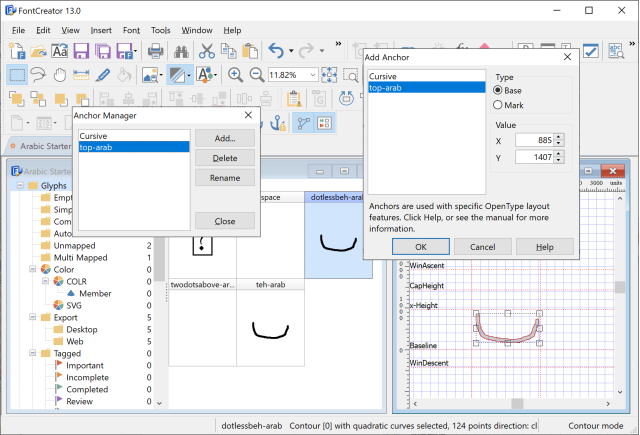Open the Tools menu

[x=160, y=30]
